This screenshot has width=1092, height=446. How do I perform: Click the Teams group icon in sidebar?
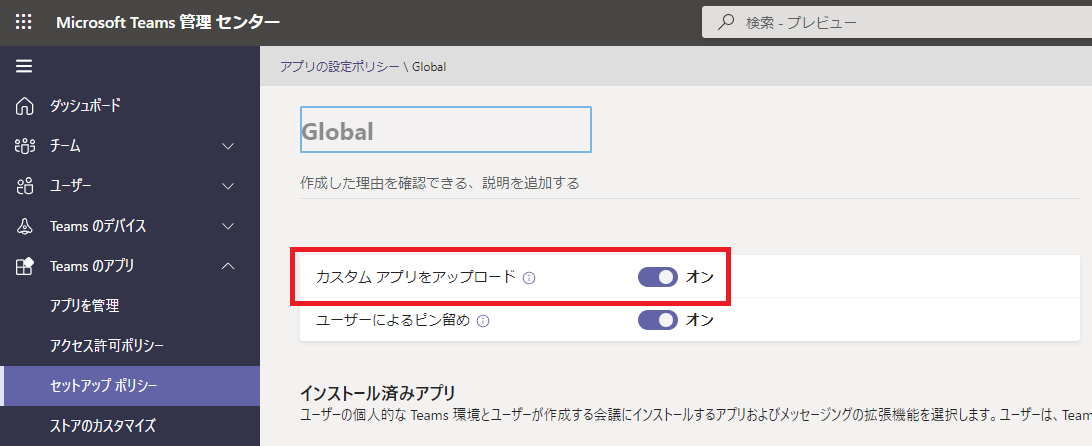tap(25, 146)
